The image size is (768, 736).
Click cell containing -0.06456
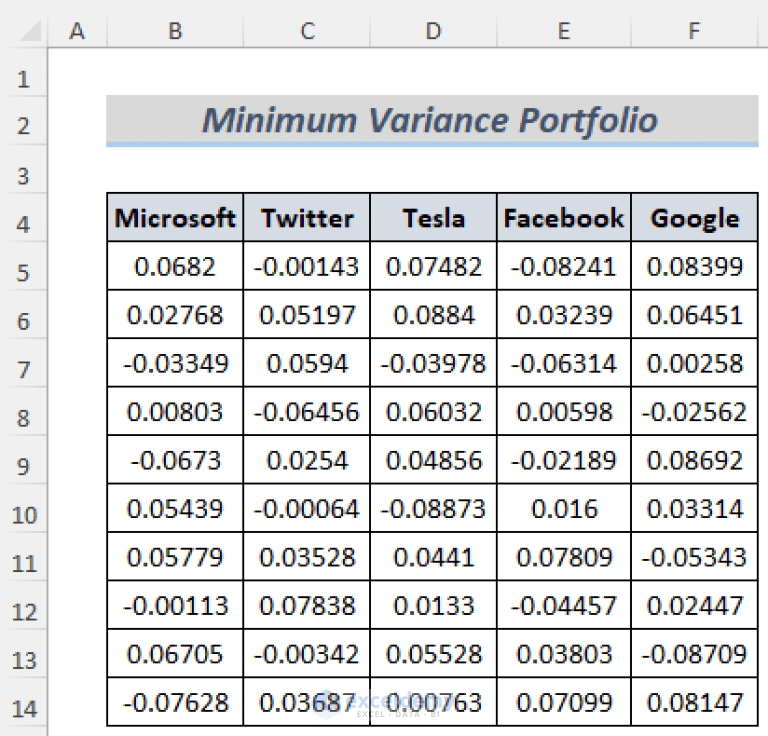307,411
